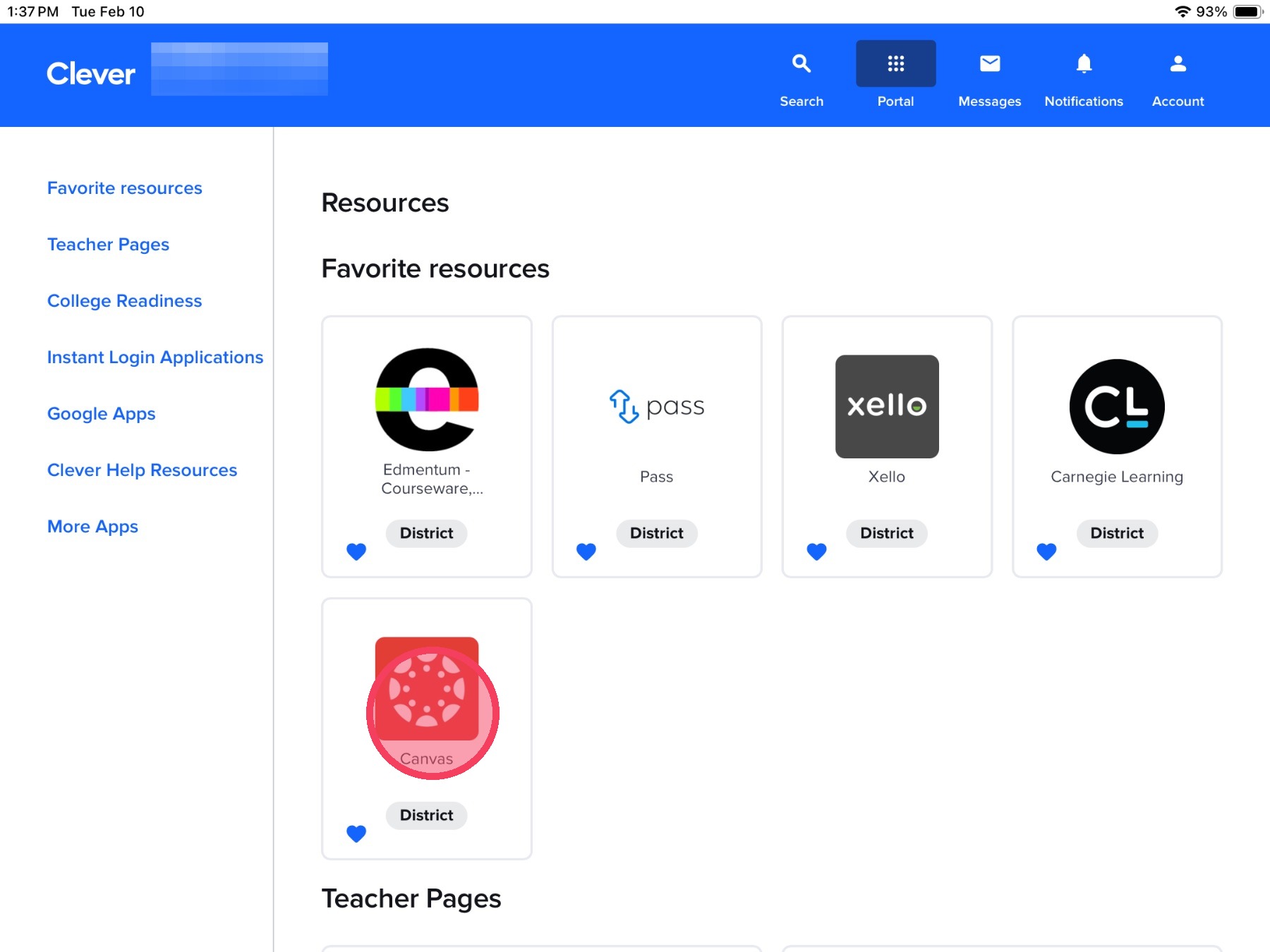Tap the 1:37 PM clock in status bar
Image resolution: width=1270 pixels, height=952 pixels.
coord(33,11)
